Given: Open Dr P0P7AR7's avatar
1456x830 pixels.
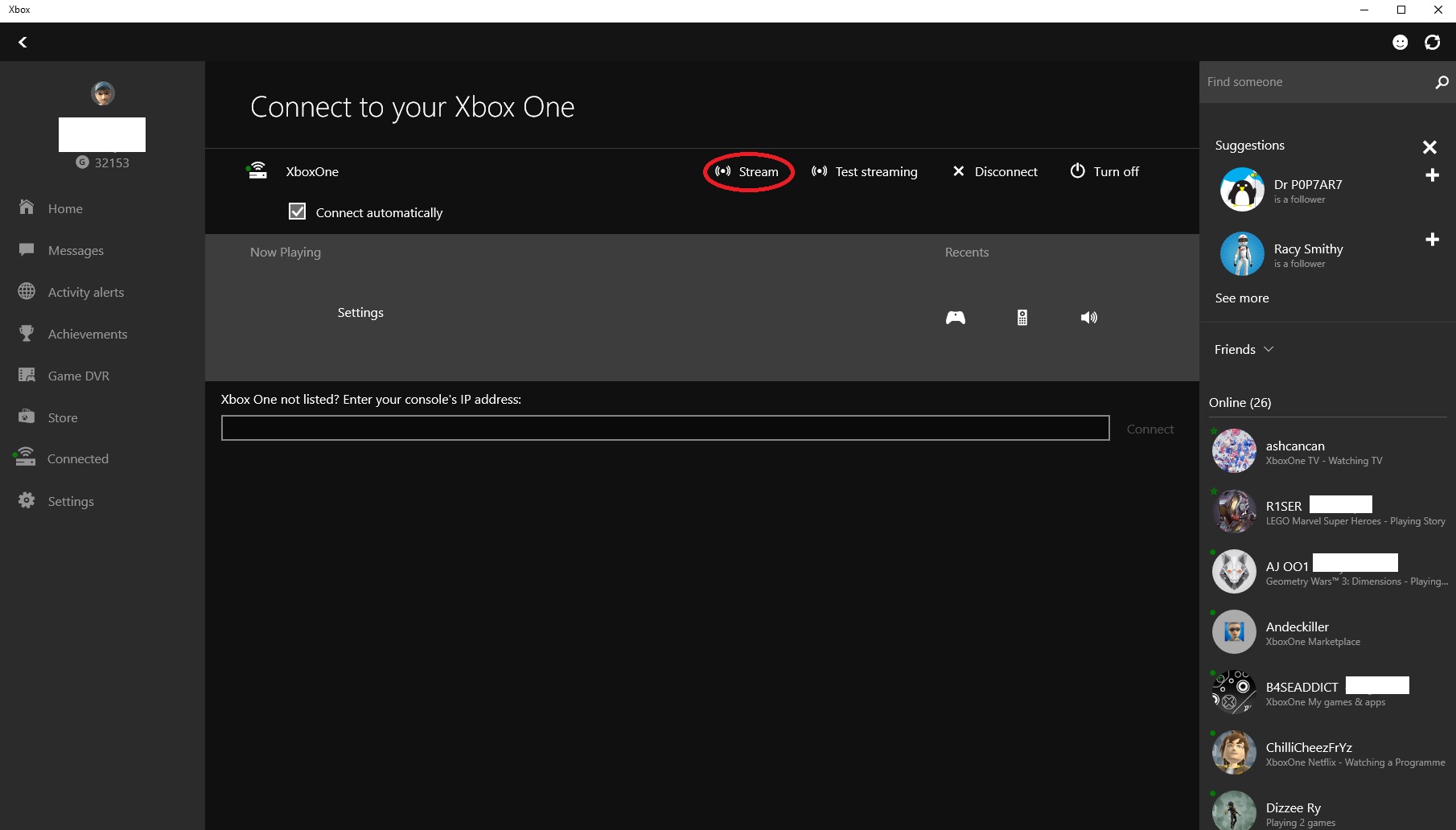Looking at the screenshot, I should (x=1242, y=190).
